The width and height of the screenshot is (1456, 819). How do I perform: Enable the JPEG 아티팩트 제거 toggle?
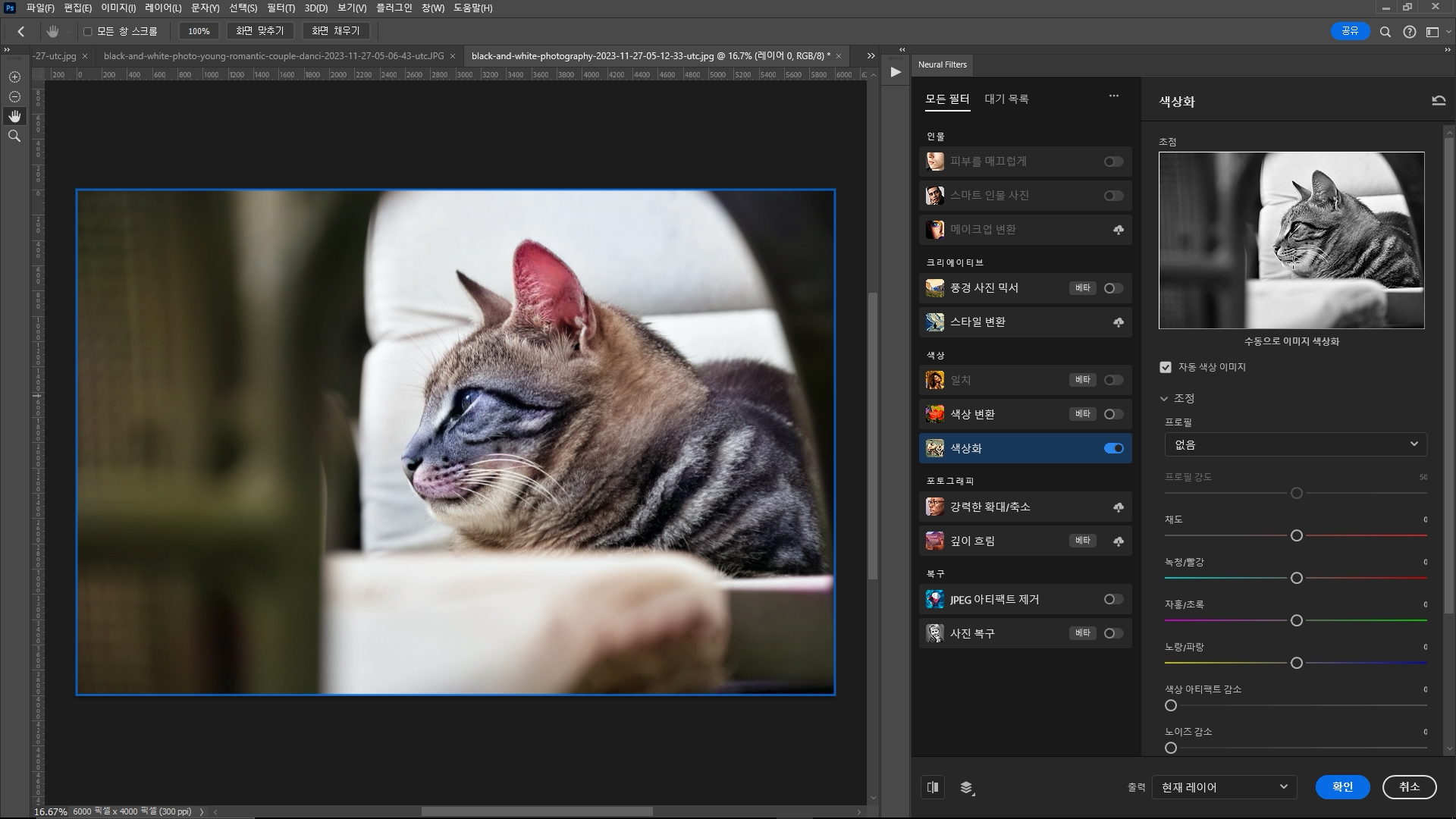click(x=1113, y=599)
